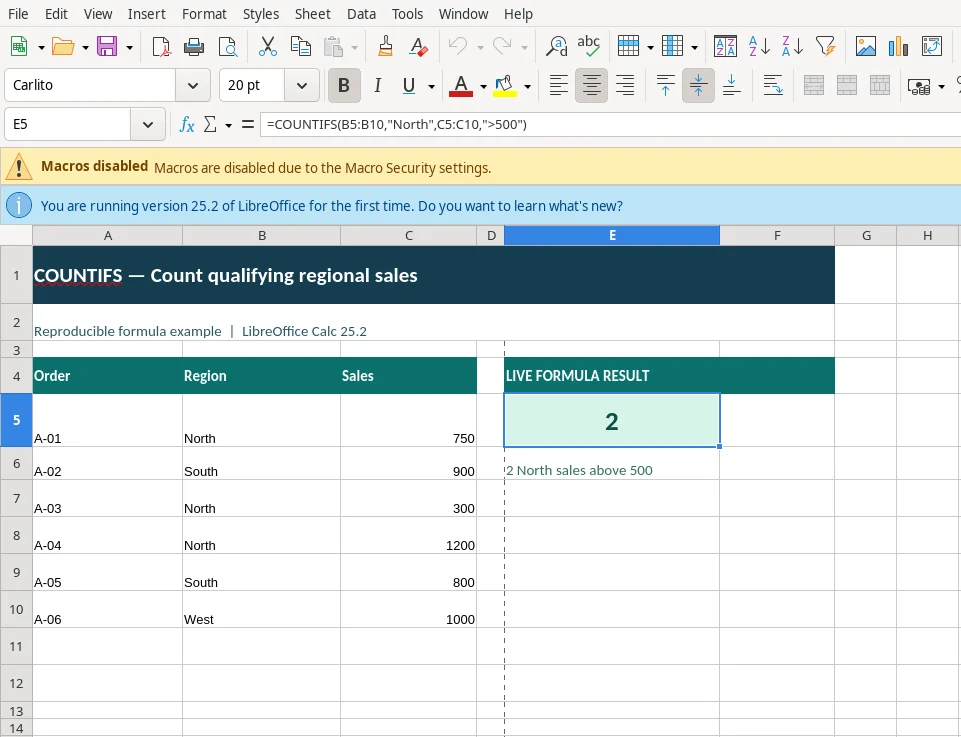Open Find & Replace icon
Image resolution: width=961 pixels, height=737 pixels.
pos(556,47)
